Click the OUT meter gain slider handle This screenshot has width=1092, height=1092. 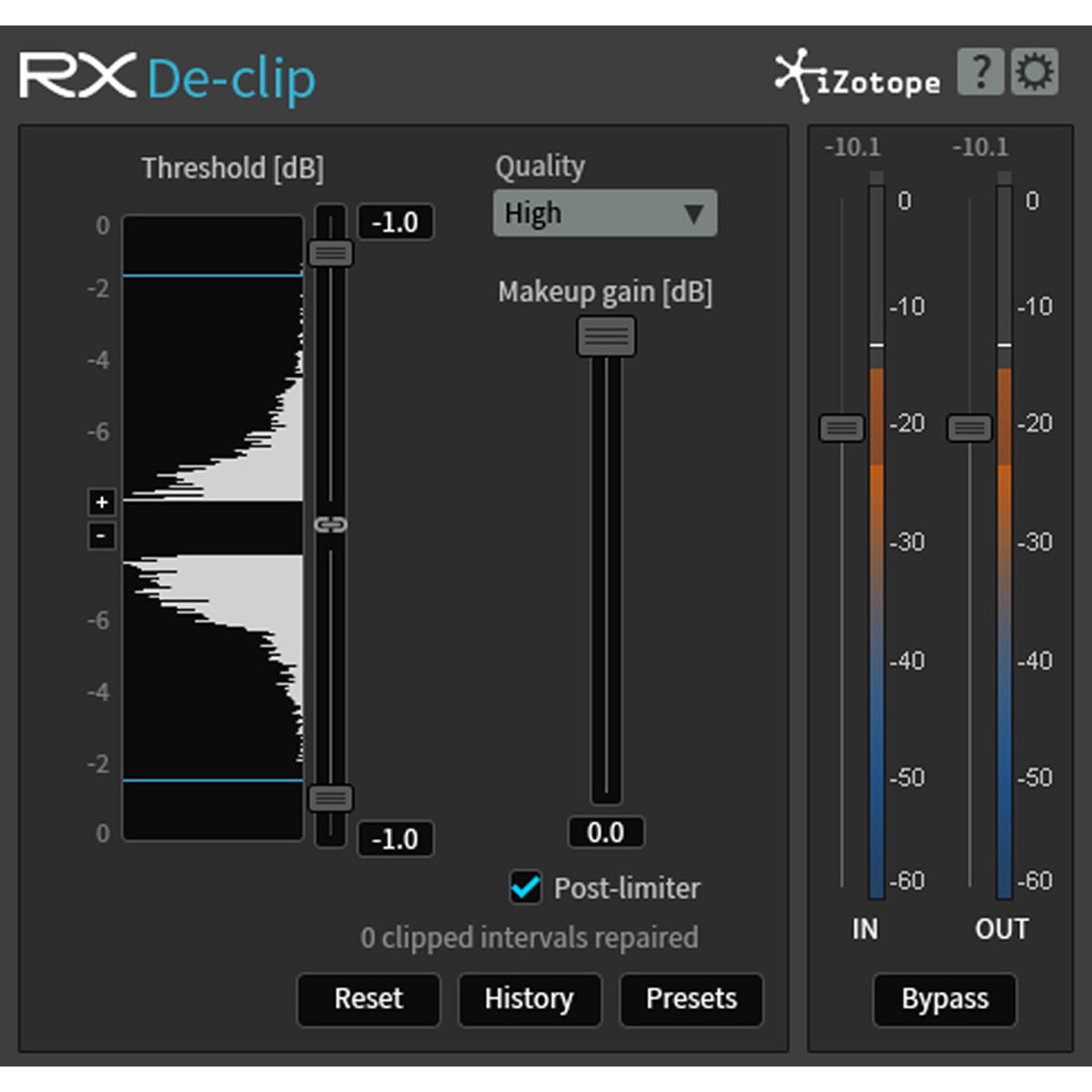pos(969,428)
